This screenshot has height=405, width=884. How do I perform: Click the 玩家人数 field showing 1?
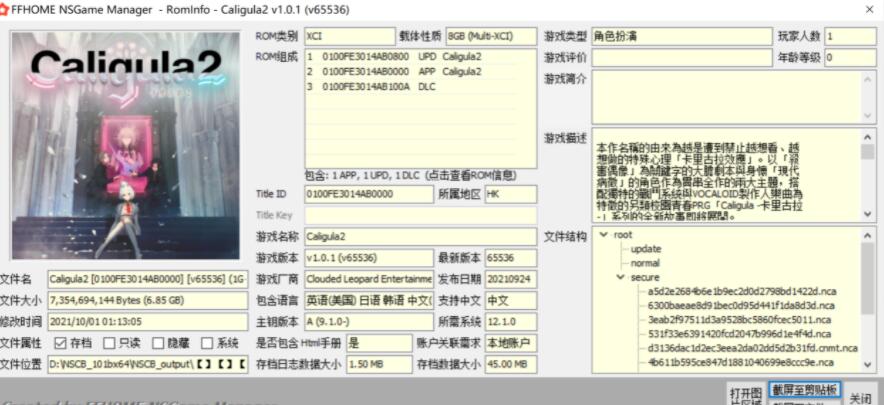850,36
